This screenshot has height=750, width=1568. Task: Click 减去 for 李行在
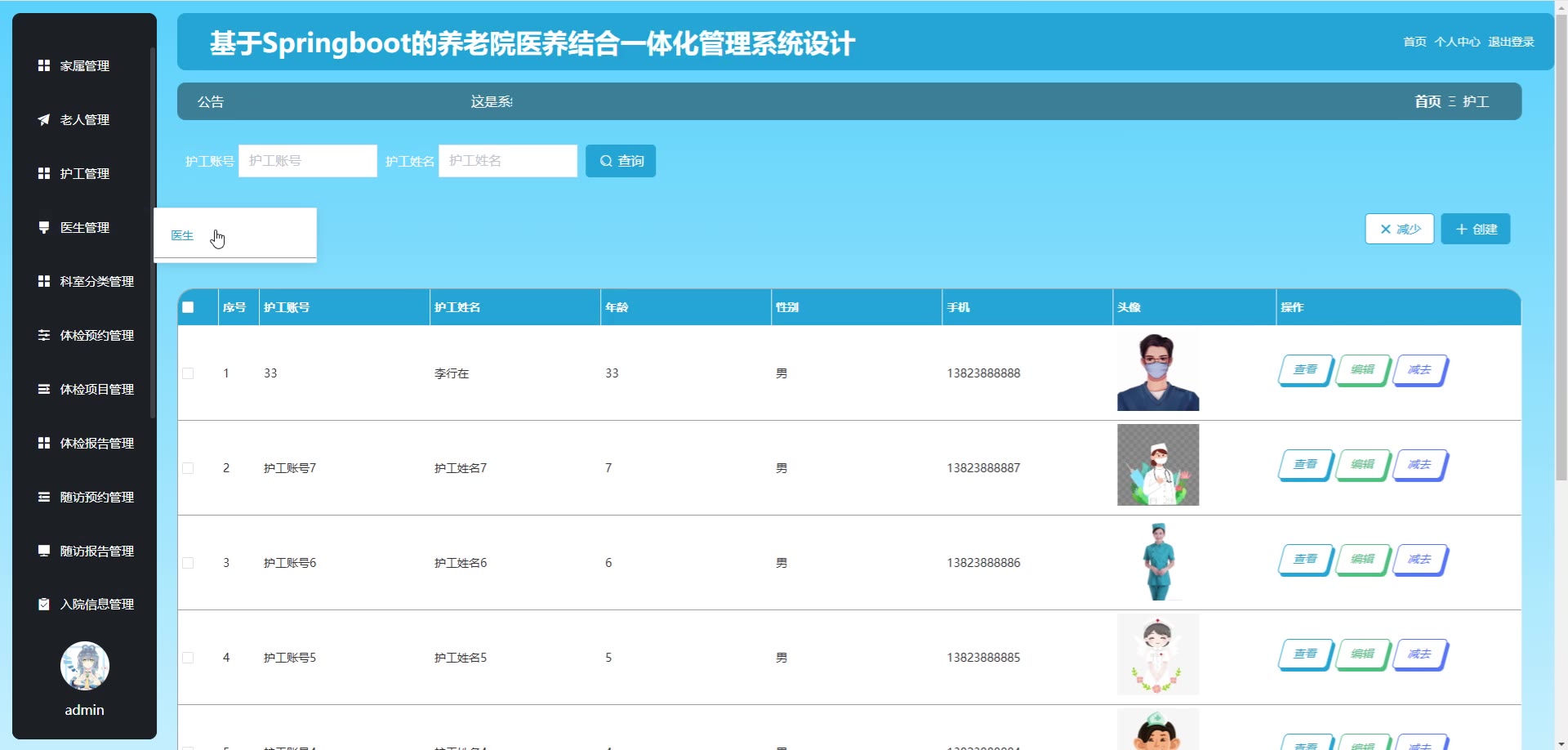[x=1419, y=370]
